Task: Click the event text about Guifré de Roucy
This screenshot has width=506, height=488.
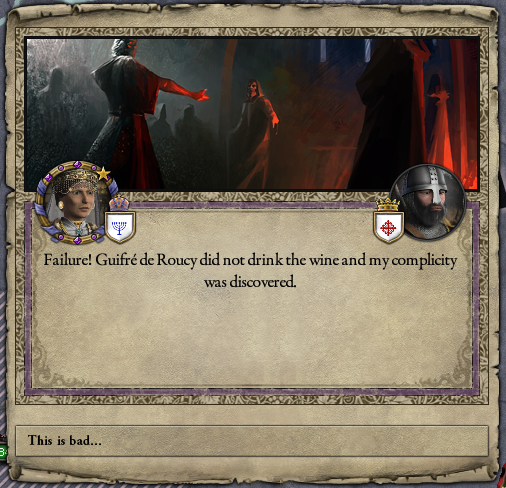Action: tap(250, 271)
